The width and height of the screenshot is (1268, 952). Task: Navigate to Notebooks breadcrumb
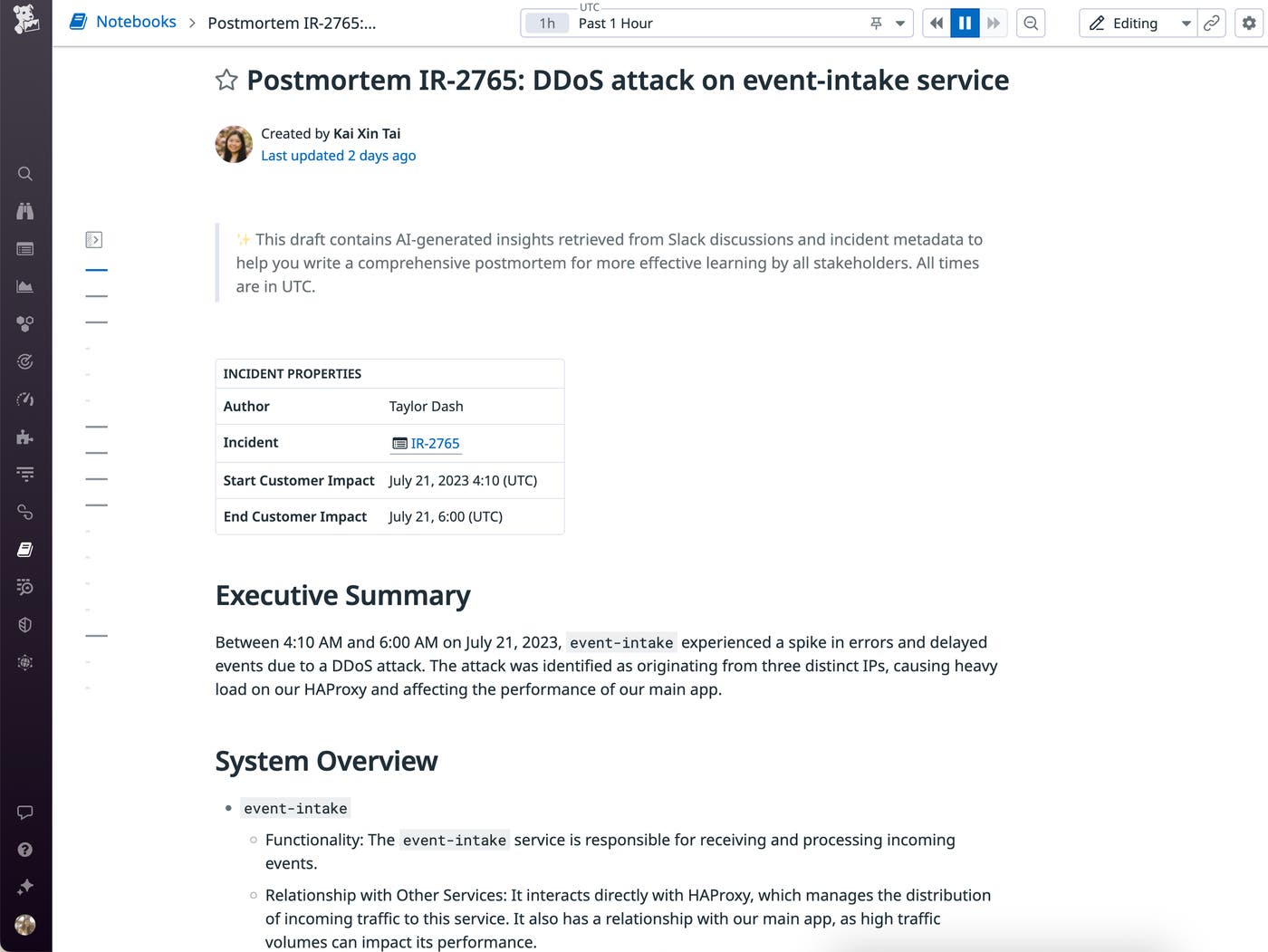(x=134, y=22)
